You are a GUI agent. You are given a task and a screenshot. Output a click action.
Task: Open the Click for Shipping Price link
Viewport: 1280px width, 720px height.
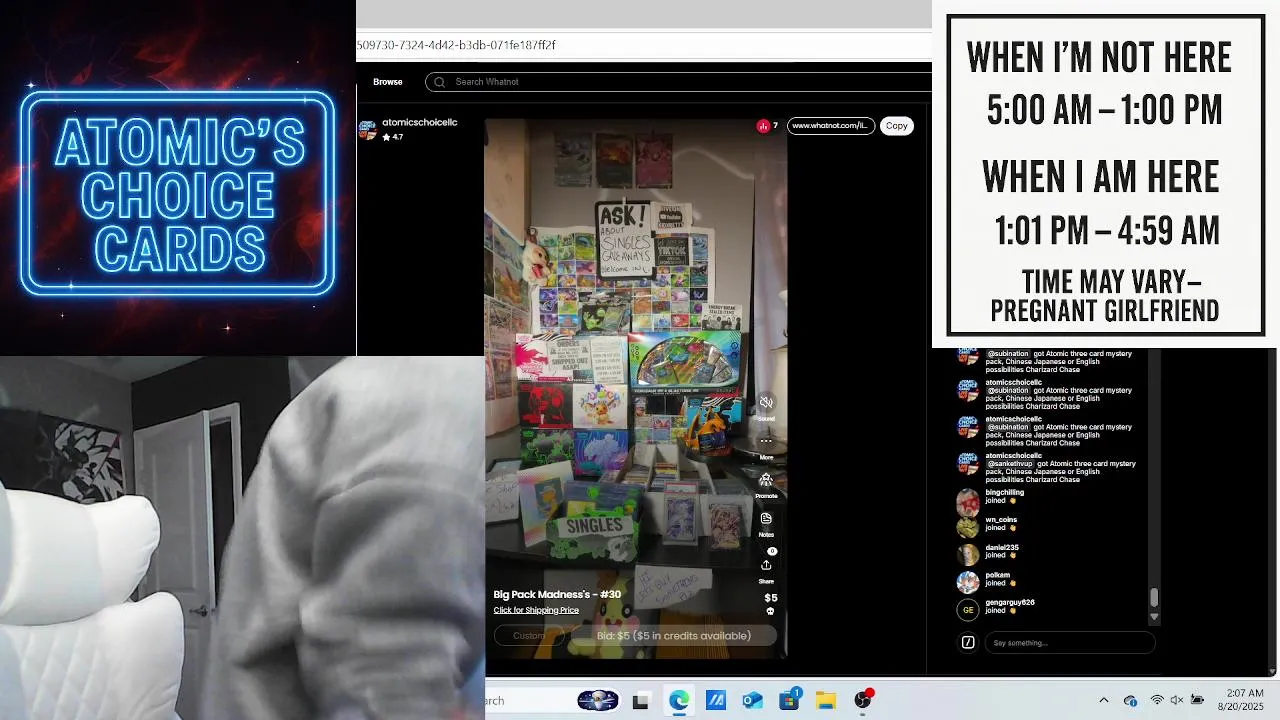[536, 610]
